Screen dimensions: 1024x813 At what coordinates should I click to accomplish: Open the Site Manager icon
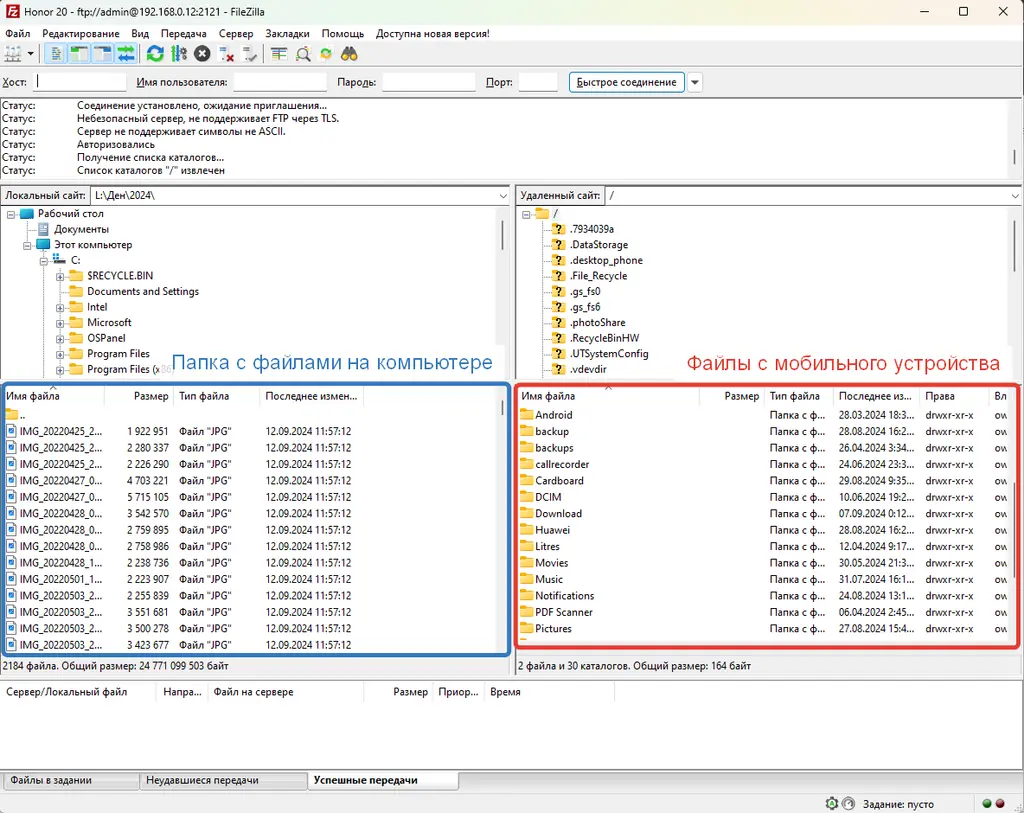pos(13,54)
